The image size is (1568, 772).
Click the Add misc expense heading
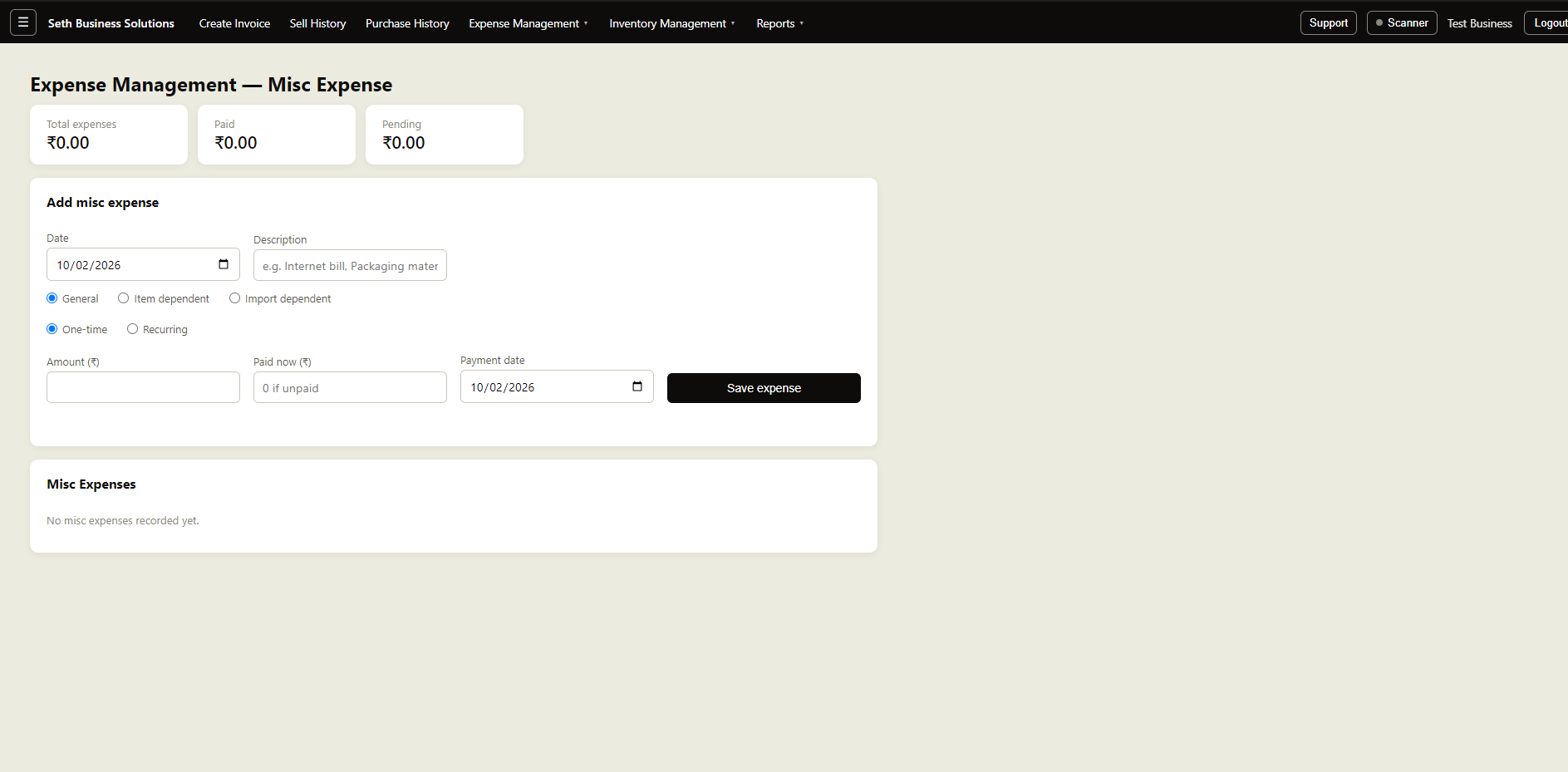pyautogui.click(x=102, y=203)
